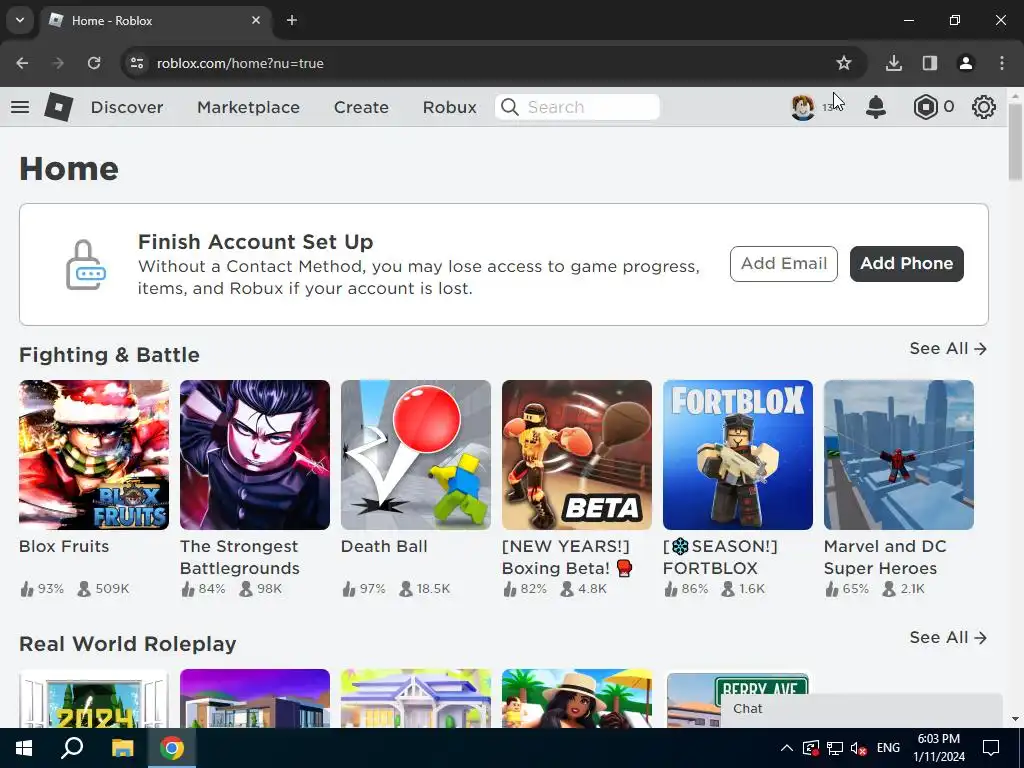Open the Robux balance icon
This screenshot has width=1024, height=768.
point(925,107)
